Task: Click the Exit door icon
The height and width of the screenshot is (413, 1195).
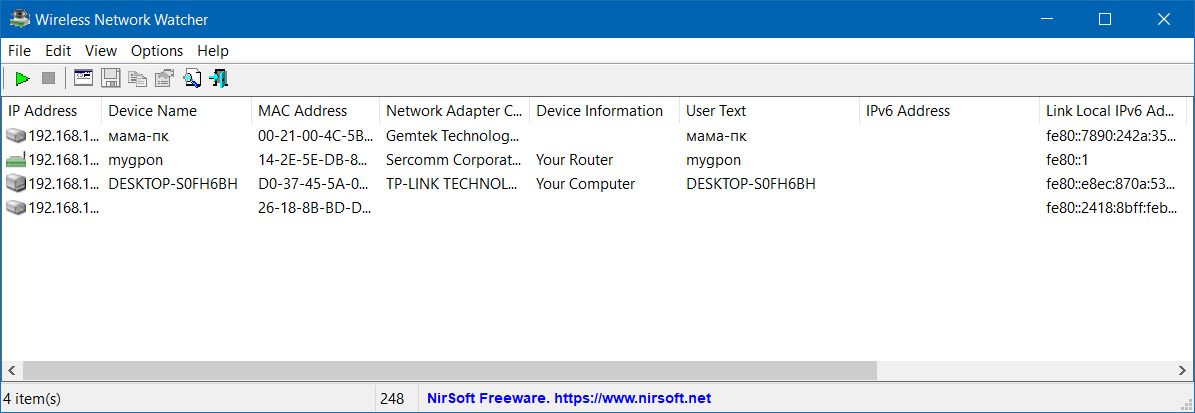Action: pos(219,78)
